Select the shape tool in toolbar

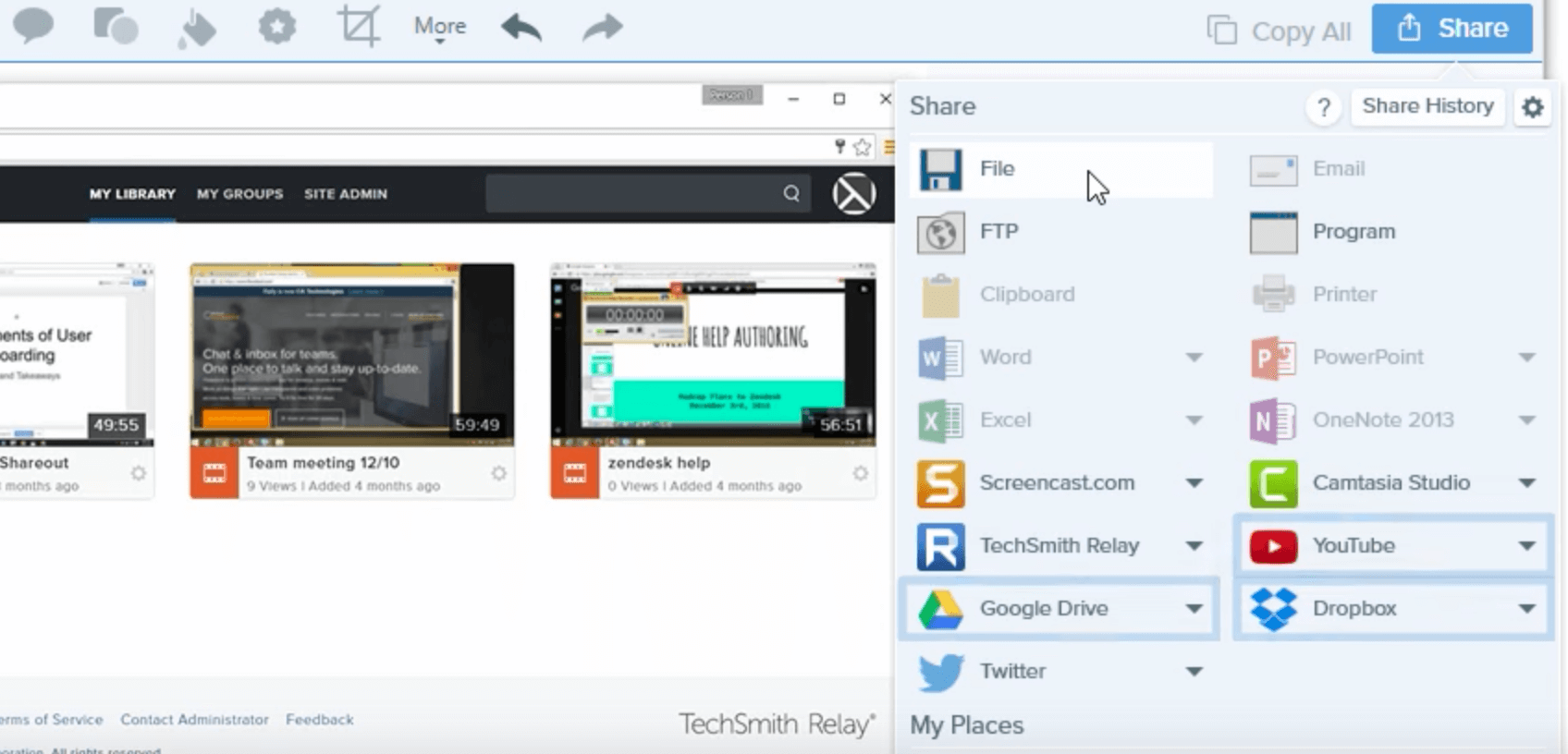[x=116, y=26]
